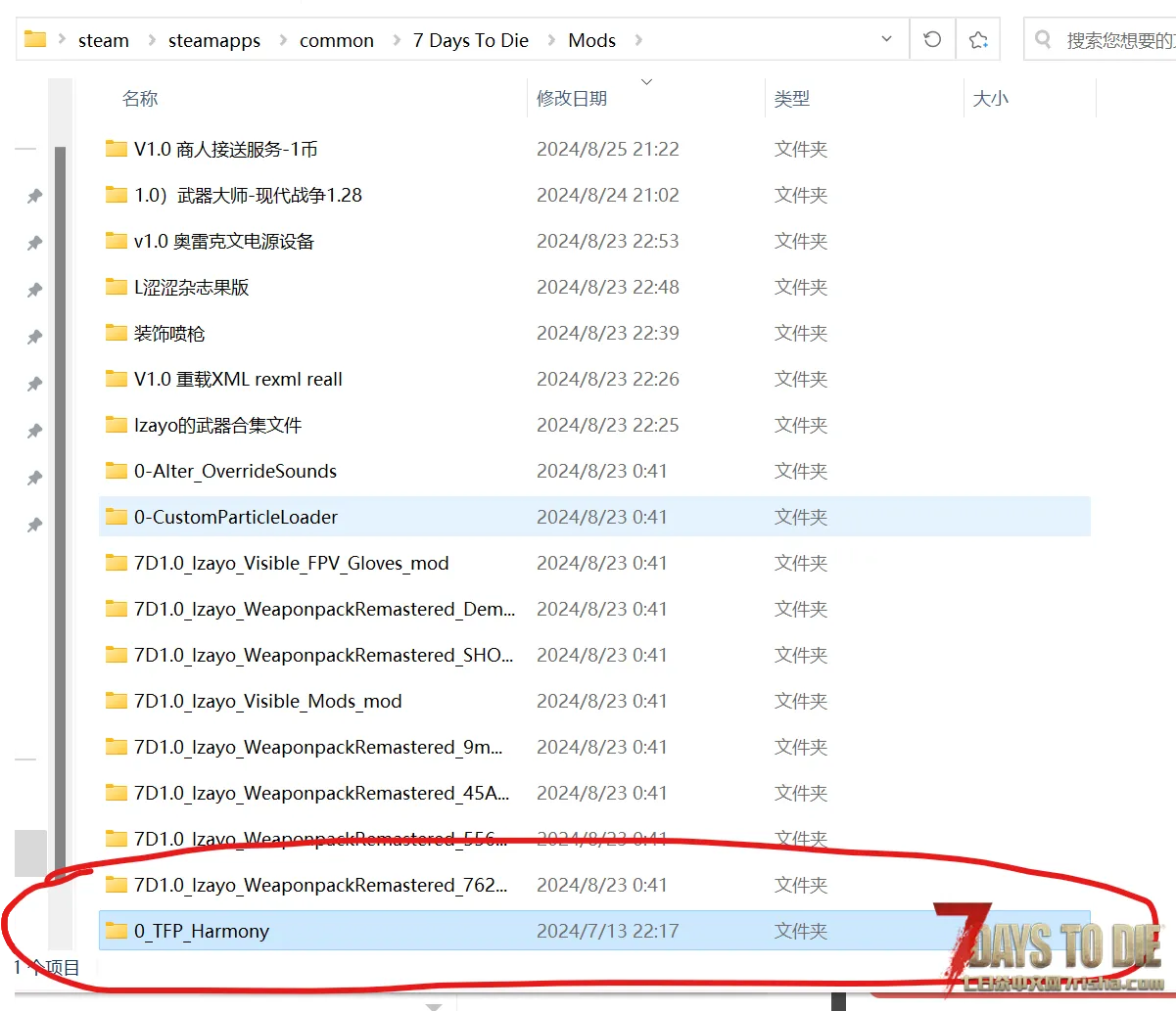
Task: Click folder icon at start of address bar
Action: coord(35,39)
